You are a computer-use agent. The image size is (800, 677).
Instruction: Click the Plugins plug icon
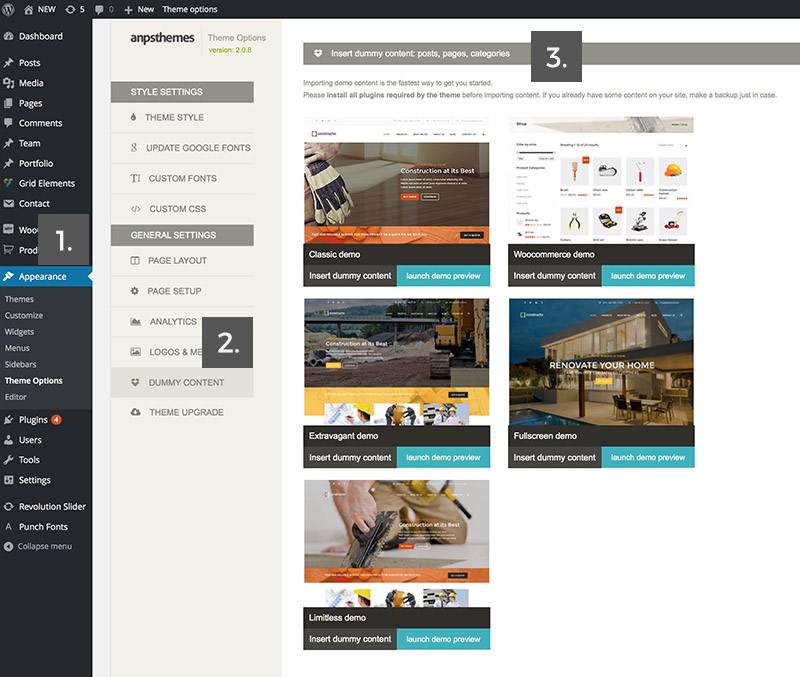[8, 420]
